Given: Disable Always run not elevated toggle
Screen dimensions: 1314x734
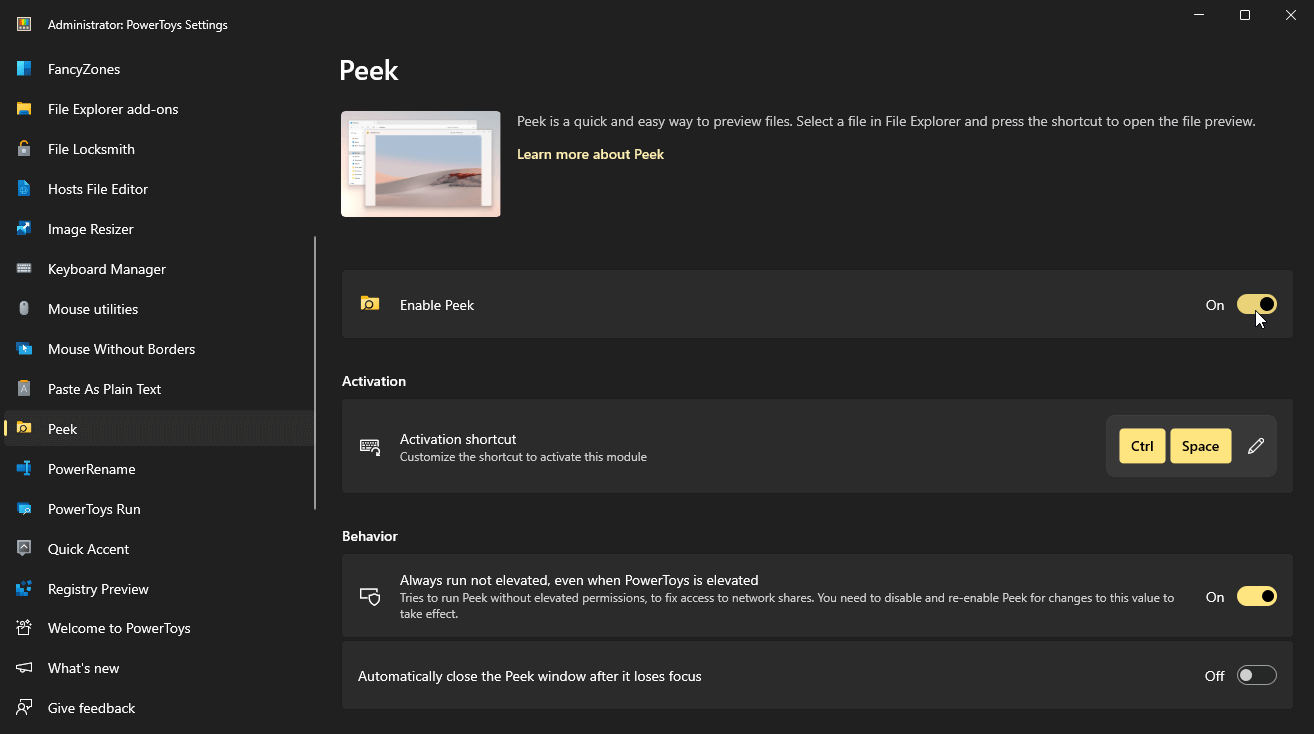Looking at the screenshot, I should pyautogui.click(x=1257, y=596).
